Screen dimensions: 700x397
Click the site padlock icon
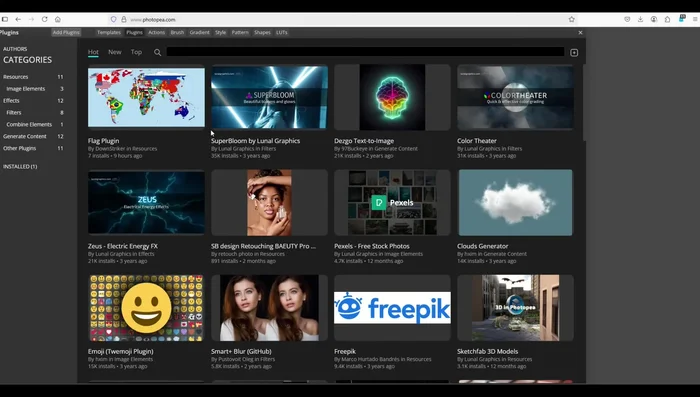click(124, 19)
